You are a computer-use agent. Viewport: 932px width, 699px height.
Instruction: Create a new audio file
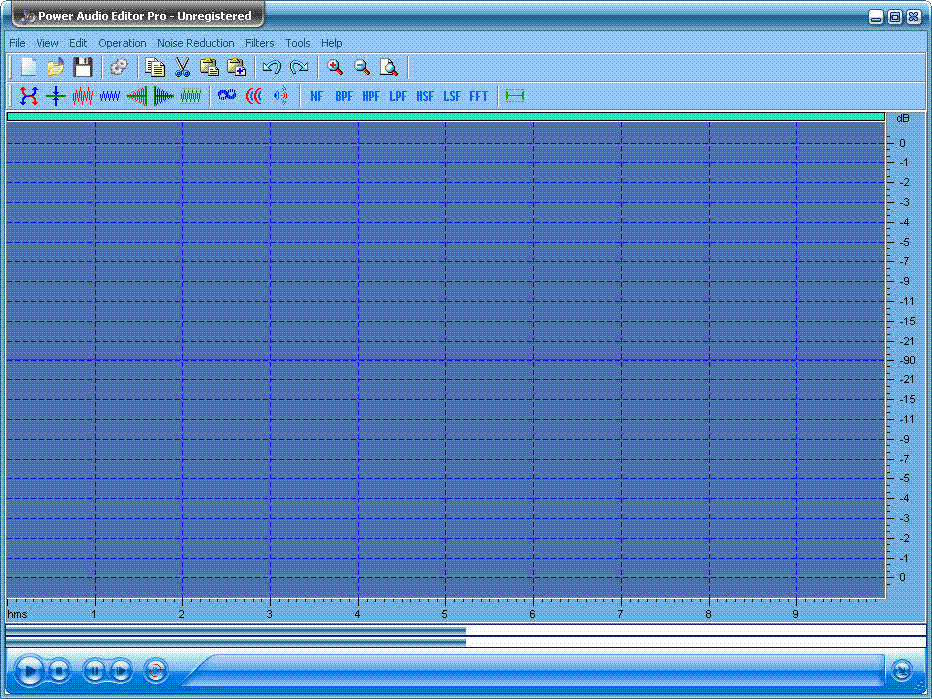29,67
